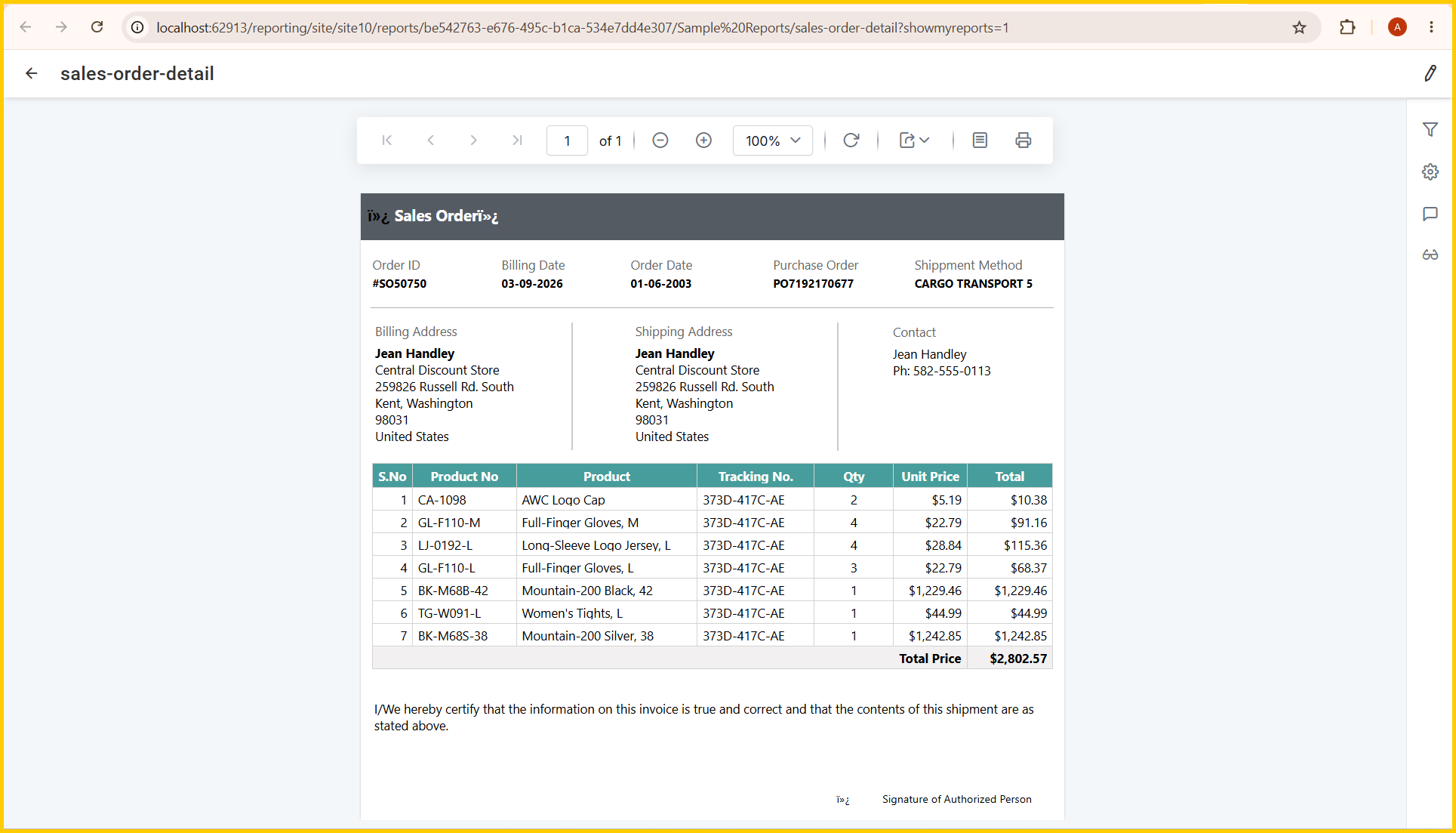Zoom in the report view
This screenshot has height=833, width=1456.
(703, 140)
